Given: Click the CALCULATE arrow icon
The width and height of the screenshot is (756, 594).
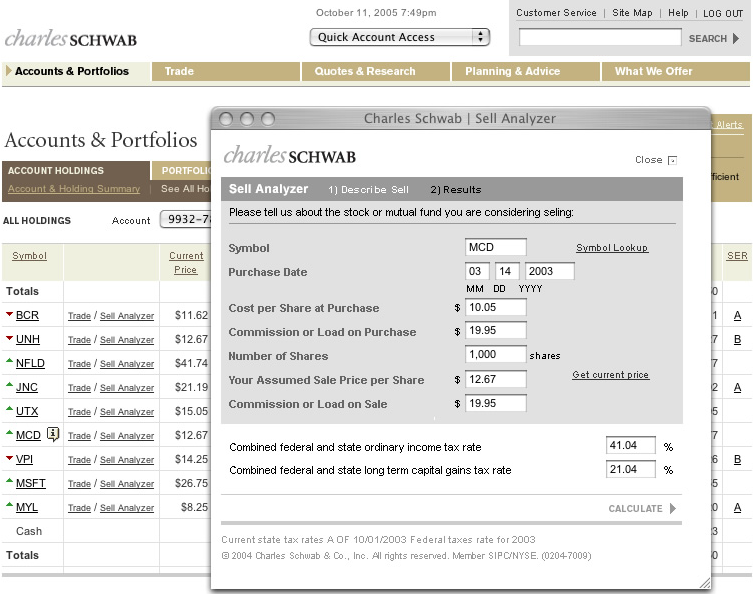Looking at the screenshot, I should [x=673, y=508].
